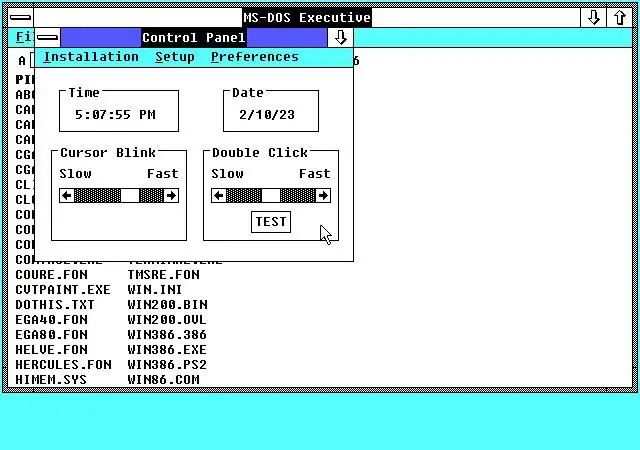
Task: Select COURE.FON in the file list
Action: (x=51, y=274)
